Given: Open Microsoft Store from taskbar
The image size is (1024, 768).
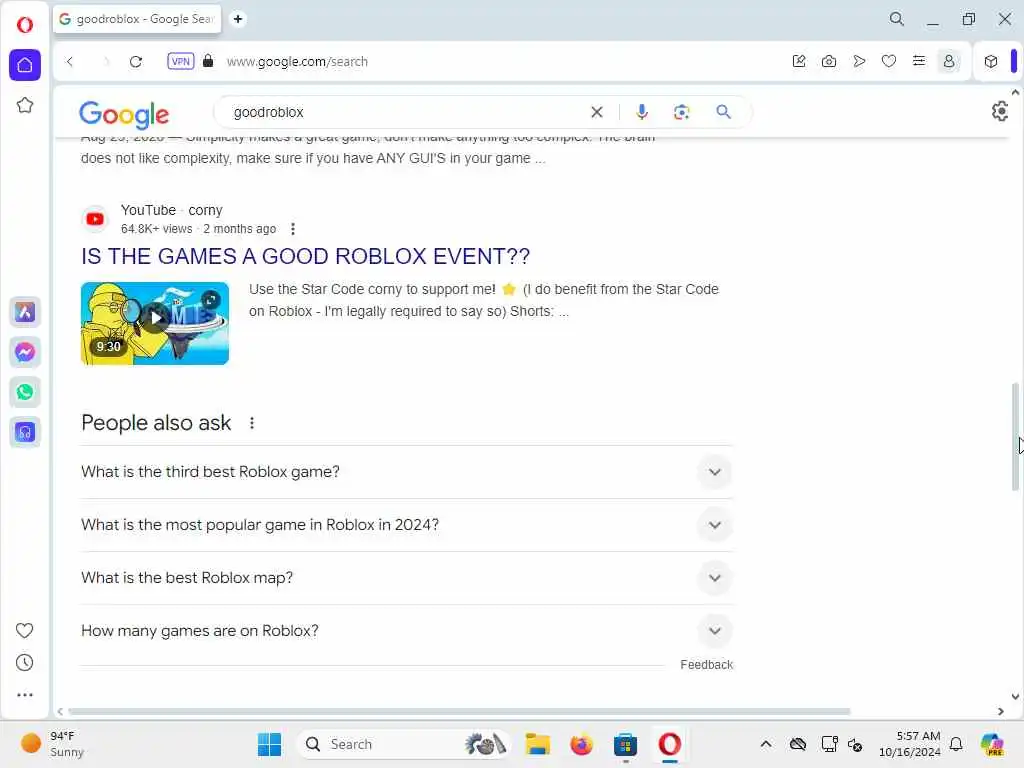Looking at the screenshot, I should 625,744.
